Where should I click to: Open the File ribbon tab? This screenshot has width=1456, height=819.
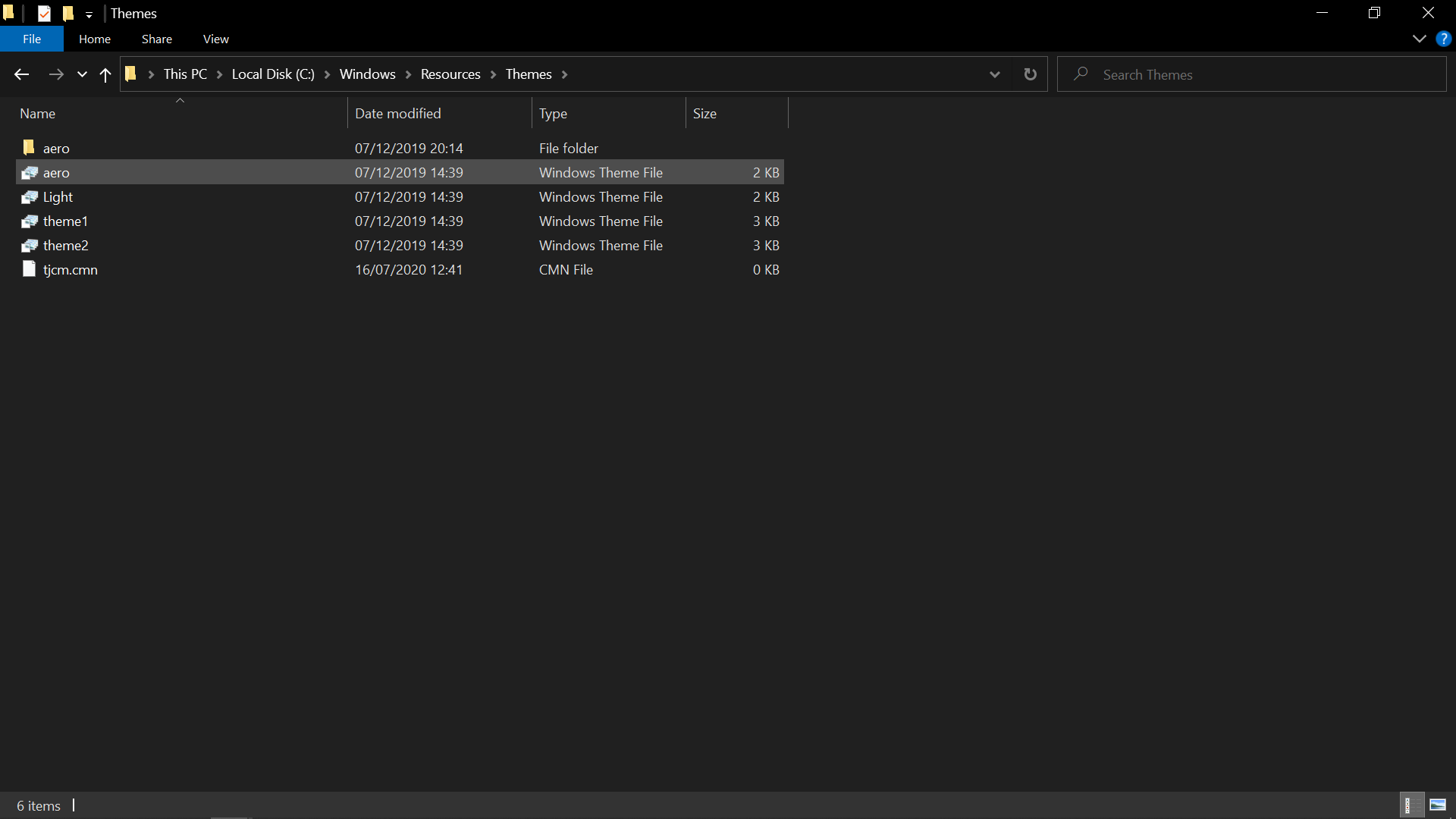pos(32,39)
